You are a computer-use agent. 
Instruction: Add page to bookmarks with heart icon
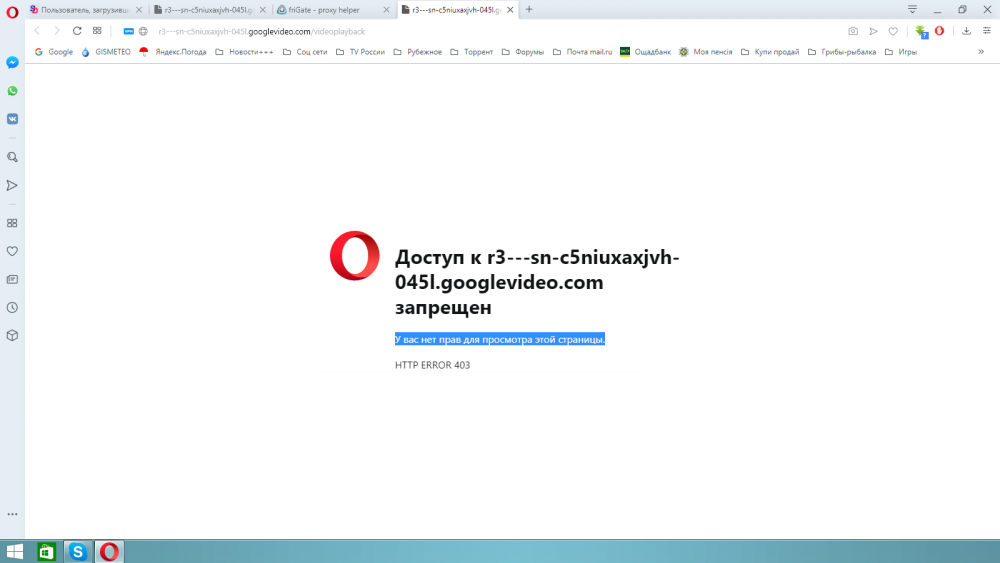[x=893, y=31]
